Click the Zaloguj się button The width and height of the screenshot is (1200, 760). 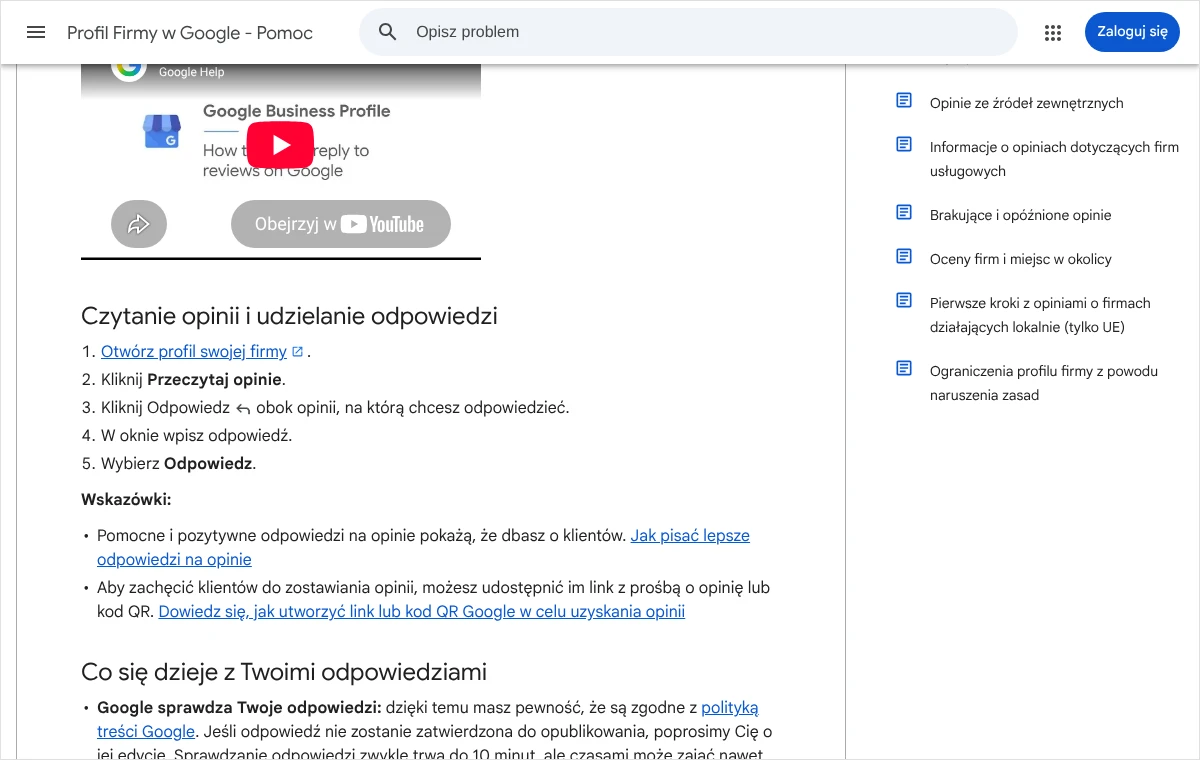1132,32
